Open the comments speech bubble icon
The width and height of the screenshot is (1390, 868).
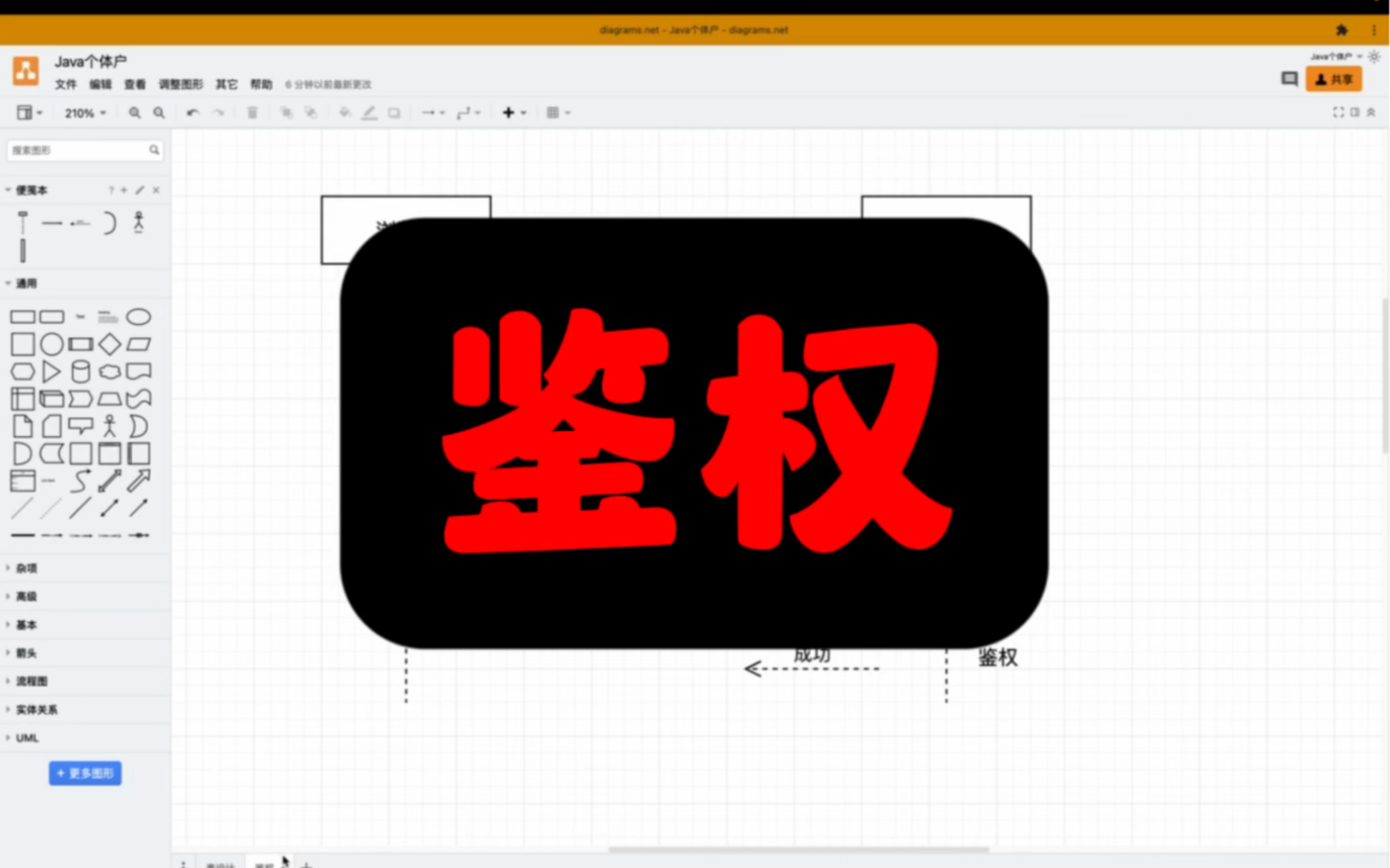coord(1289,79)
